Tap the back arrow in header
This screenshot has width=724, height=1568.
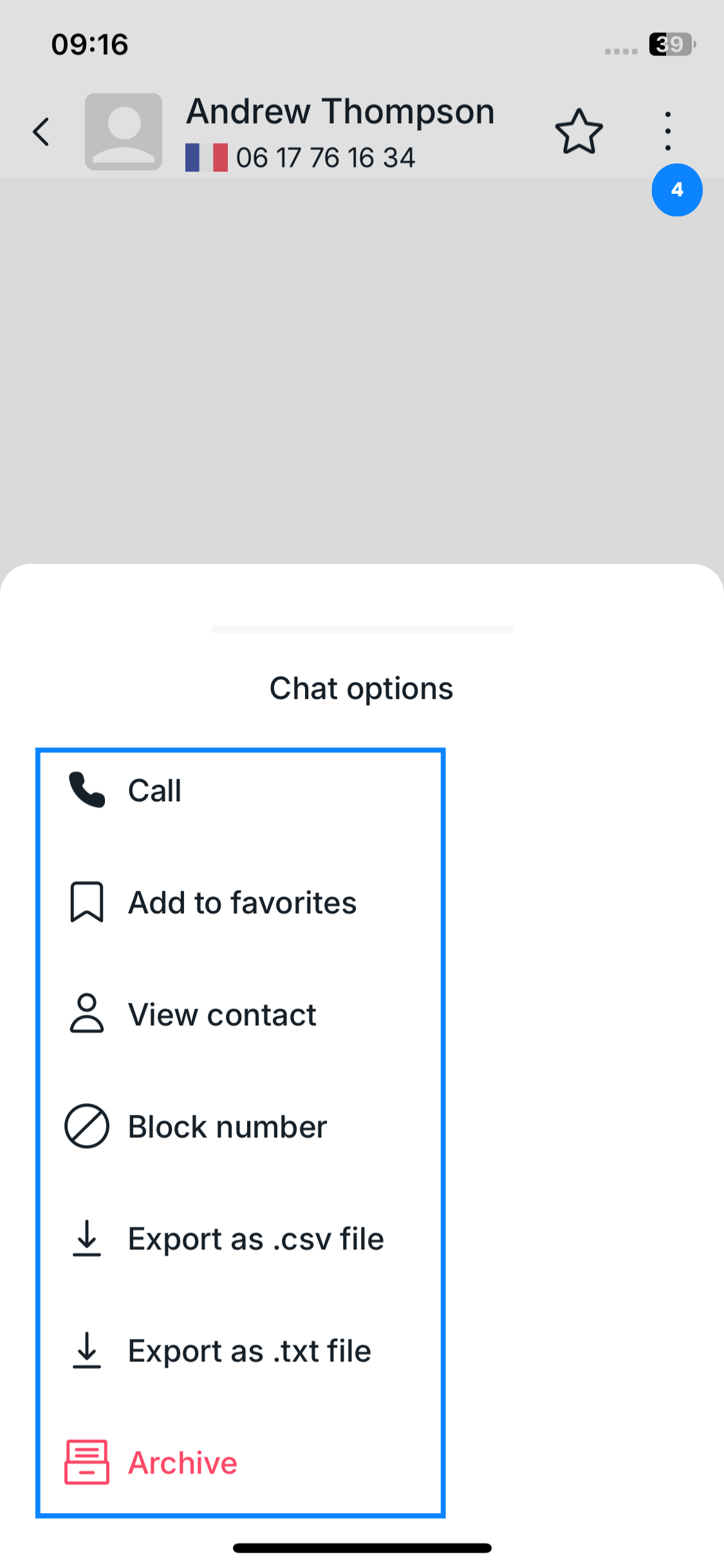(42, 132)
